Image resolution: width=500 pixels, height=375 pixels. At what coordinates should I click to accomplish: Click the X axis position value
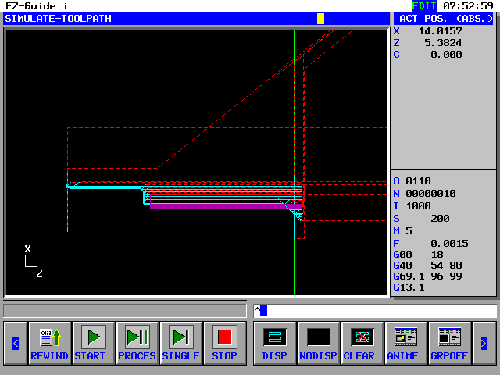click(440, 31)
